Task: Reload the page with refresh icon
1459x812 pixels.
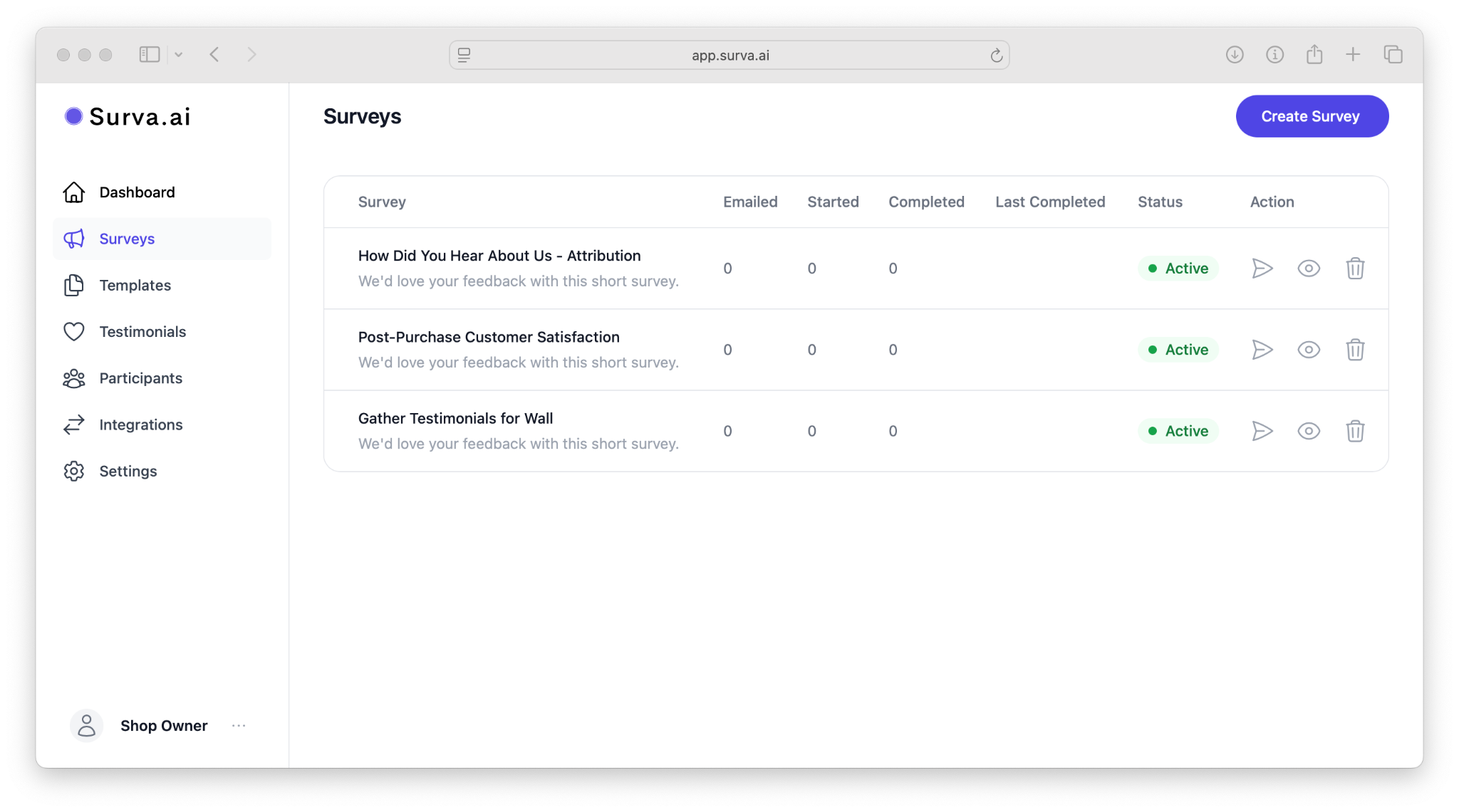Action: click(996, 56)
